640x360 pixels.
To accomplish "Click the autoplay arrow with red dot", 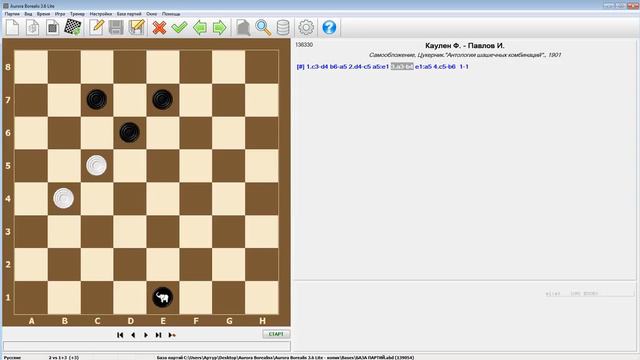I will coord(172,335).
